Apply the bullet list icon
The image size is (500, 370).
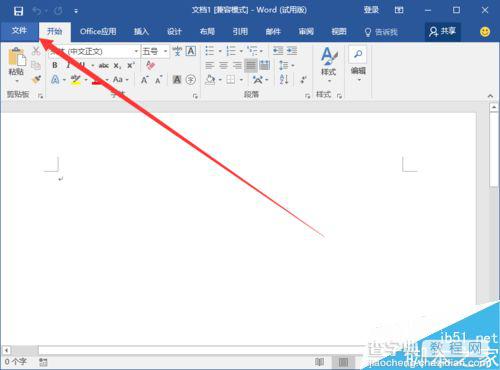(210, 51)
